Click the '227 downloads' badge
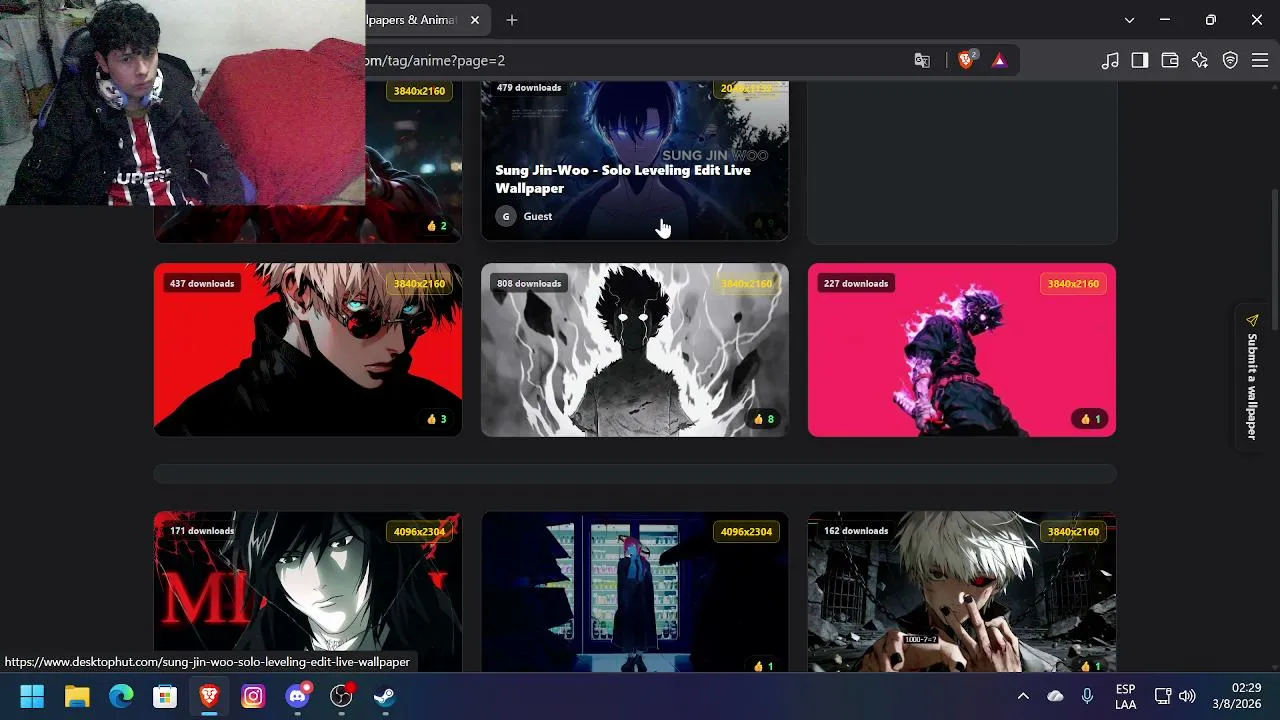The image size is (1280, 720). coord(856,284)
